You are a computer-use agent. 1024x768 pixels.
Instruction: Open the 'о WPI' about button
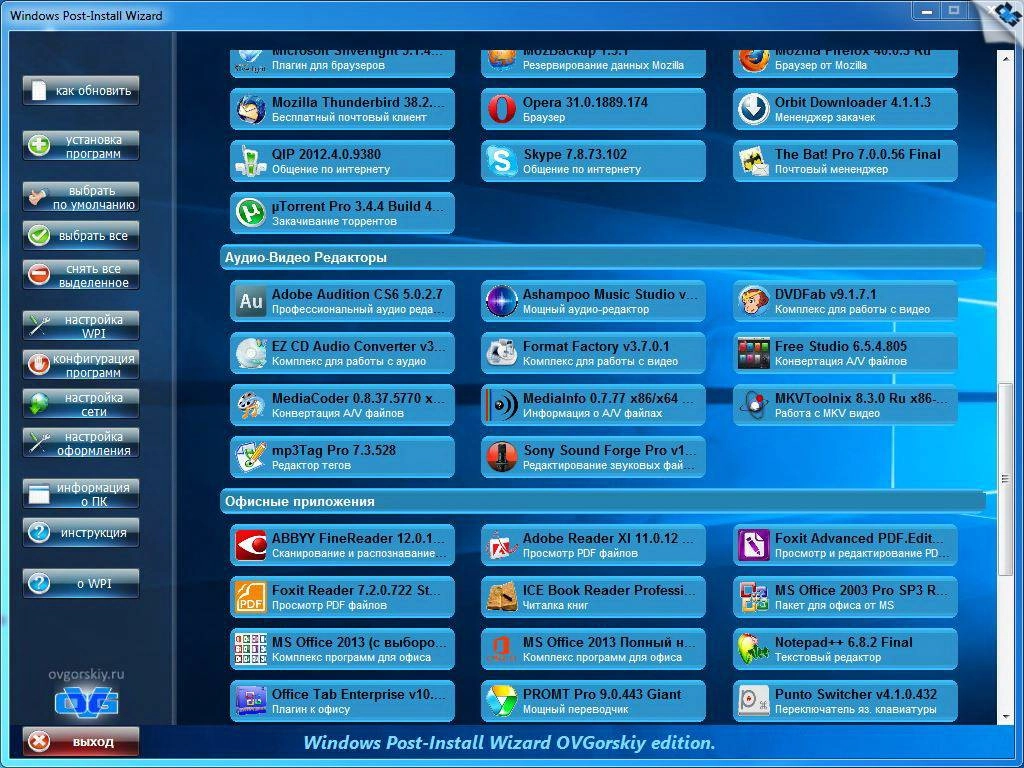point(81,584)
